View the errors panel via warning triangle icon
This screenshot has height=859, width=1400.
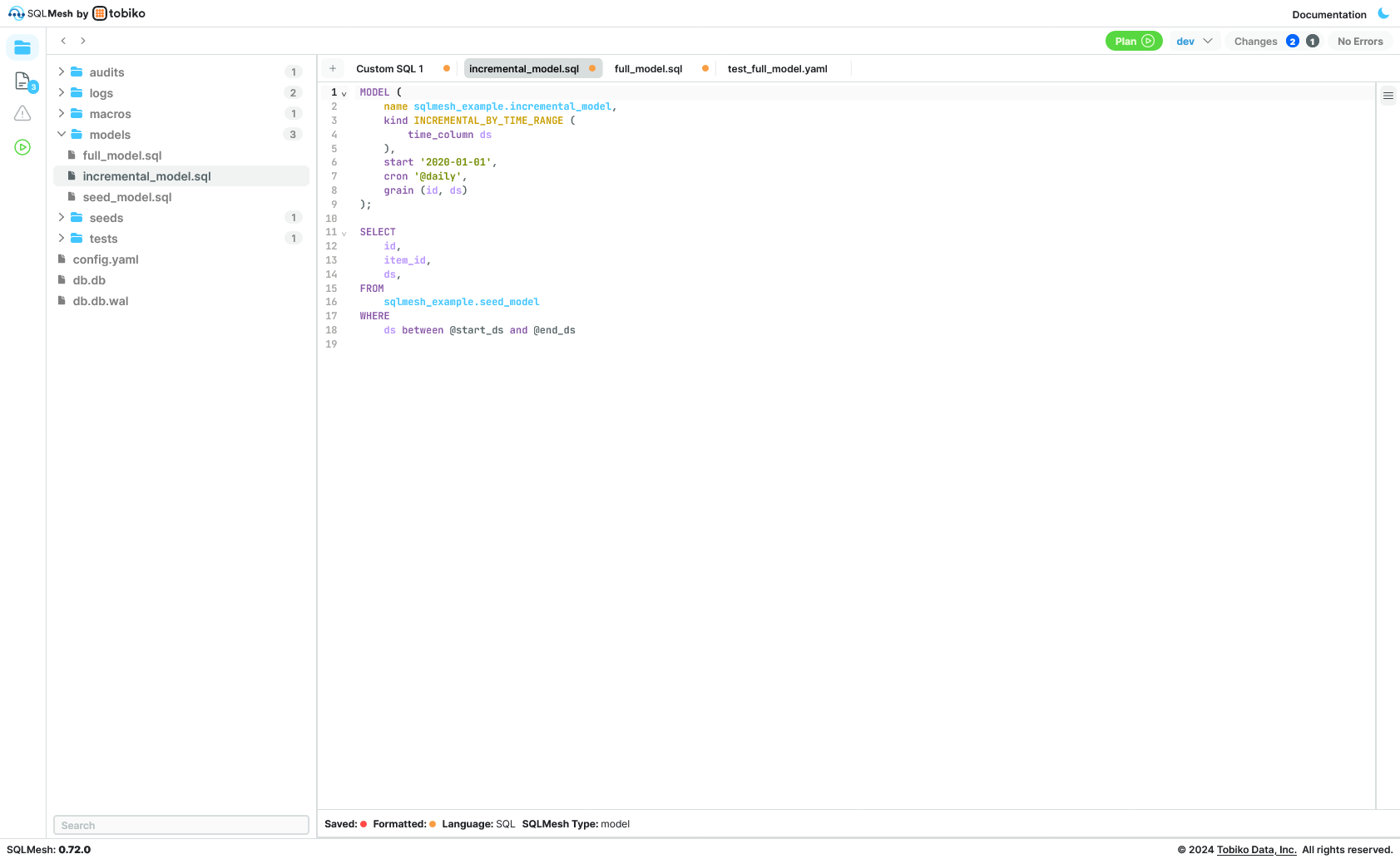pos(22,114)
